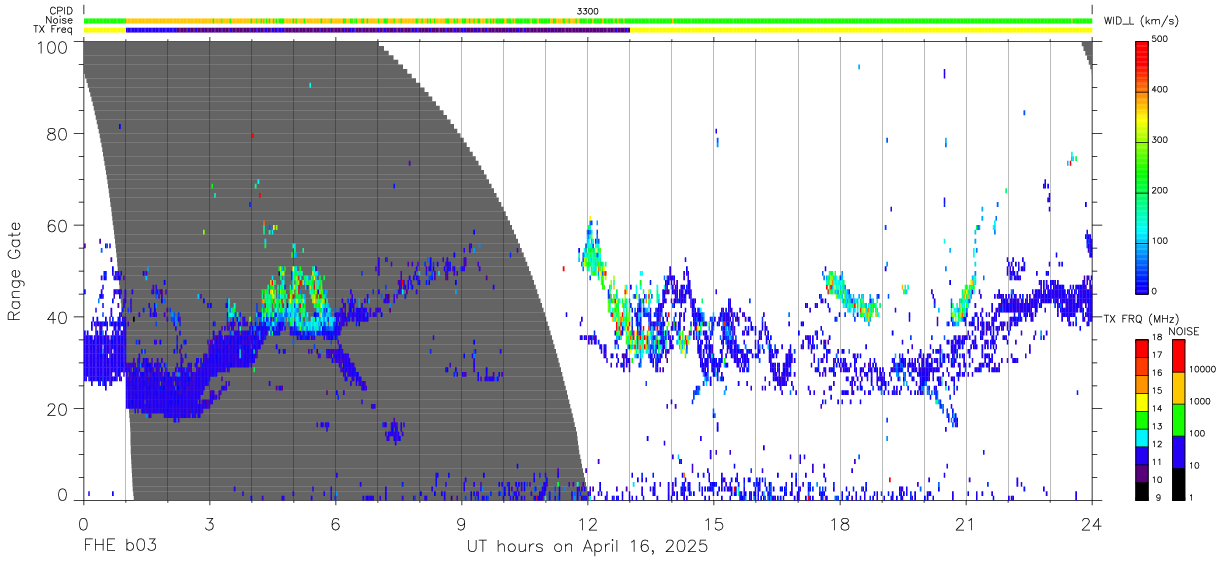The image size is (1228, 567).
Task: Click the 1000 noise tick label
Action: pyautogui.click(x=1202, y=402)
